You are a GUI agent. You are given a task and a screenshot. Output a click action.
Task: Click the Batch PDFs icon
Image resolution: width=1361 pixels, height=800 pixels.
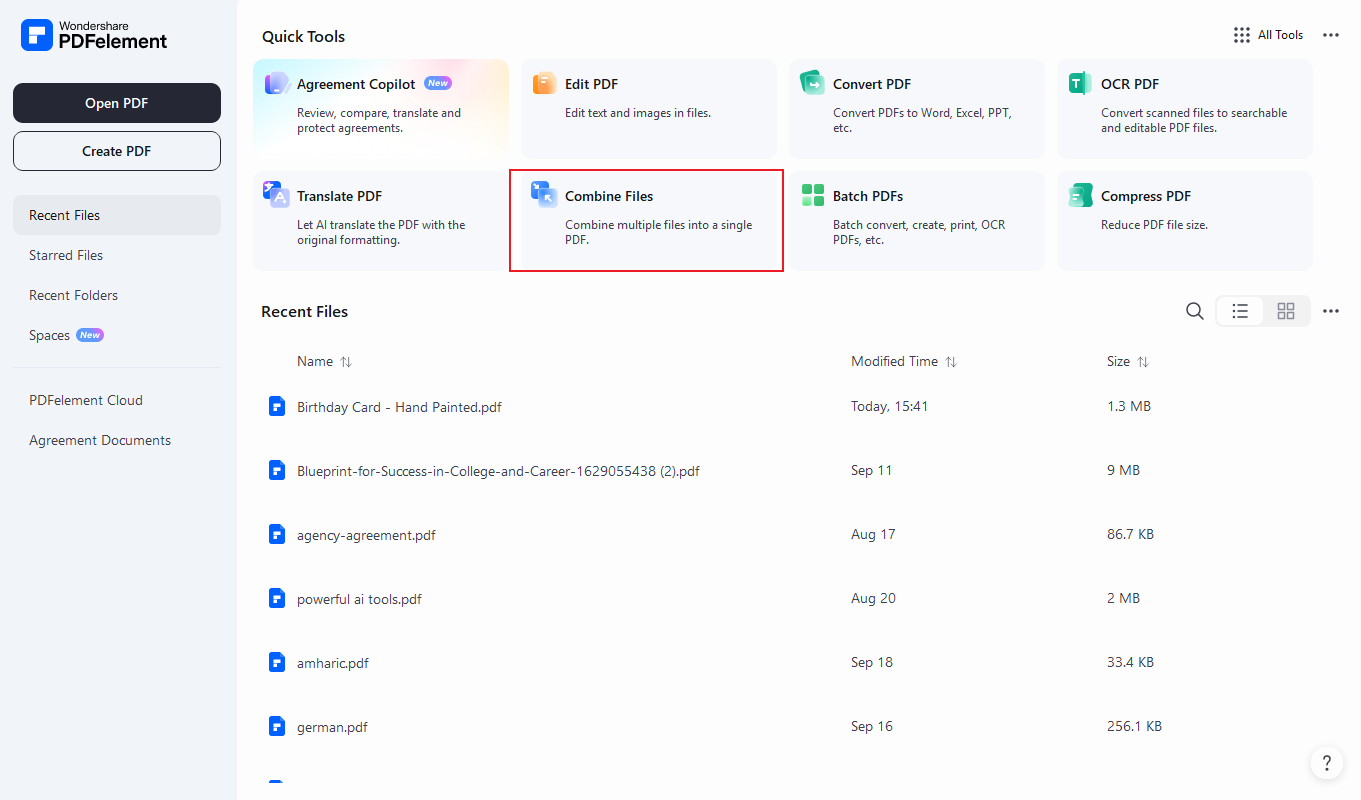pos(813,196)
